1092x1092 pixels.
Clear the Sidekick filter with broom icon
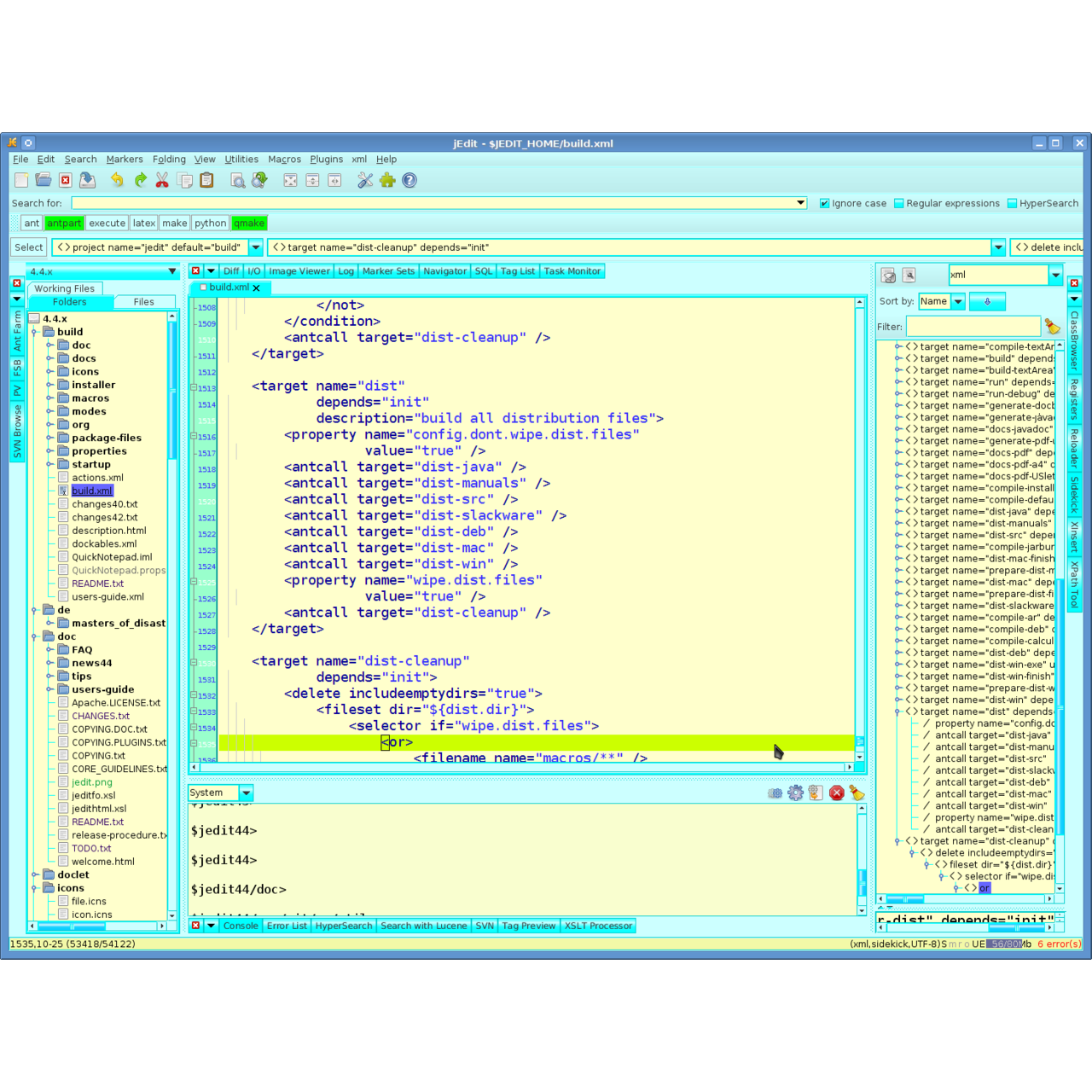(1052, 327)
